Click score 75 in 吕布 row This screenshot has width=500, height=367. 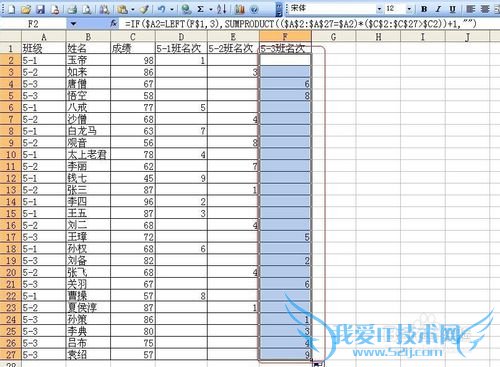(133, 343)
